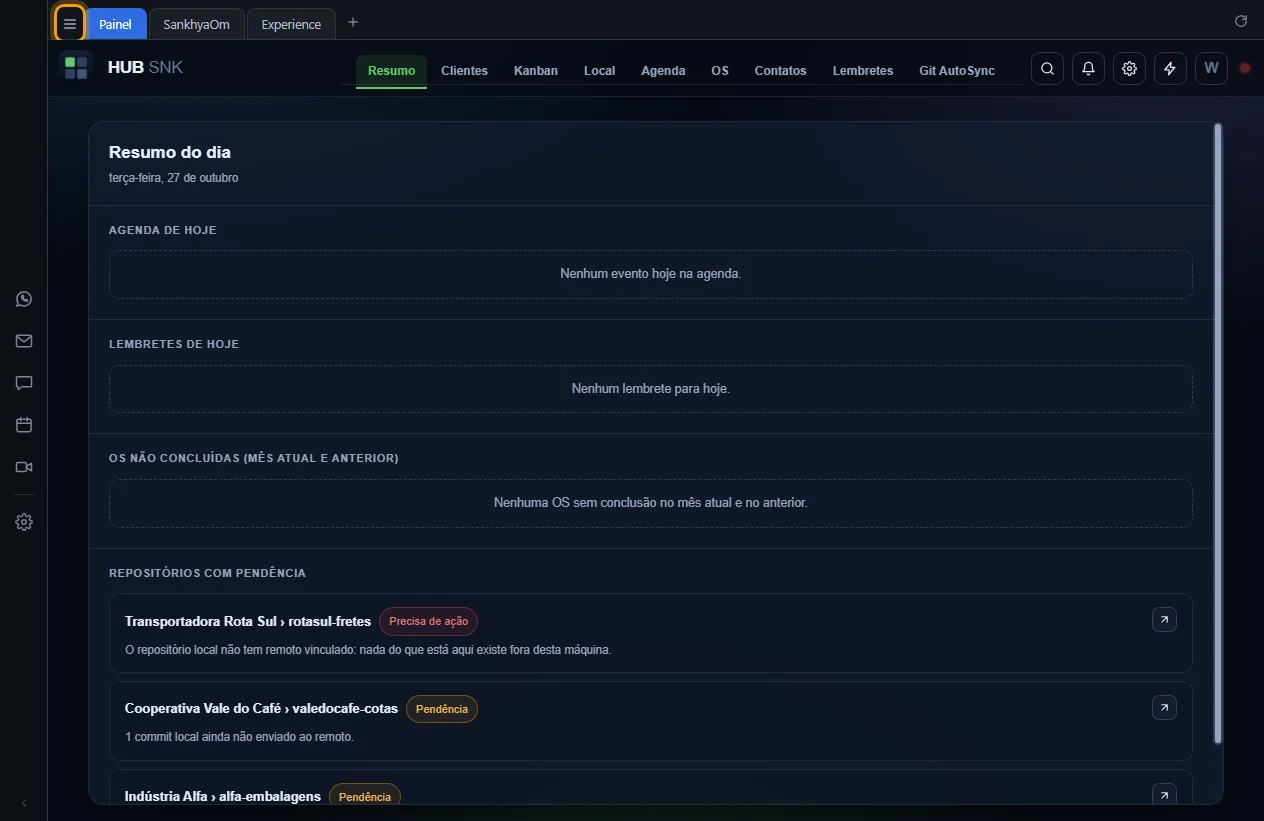Open the alfa-embalagens repository arrow button
Image resolution: width=1264 pixels, height=821 pixels.
(1164, 795)
